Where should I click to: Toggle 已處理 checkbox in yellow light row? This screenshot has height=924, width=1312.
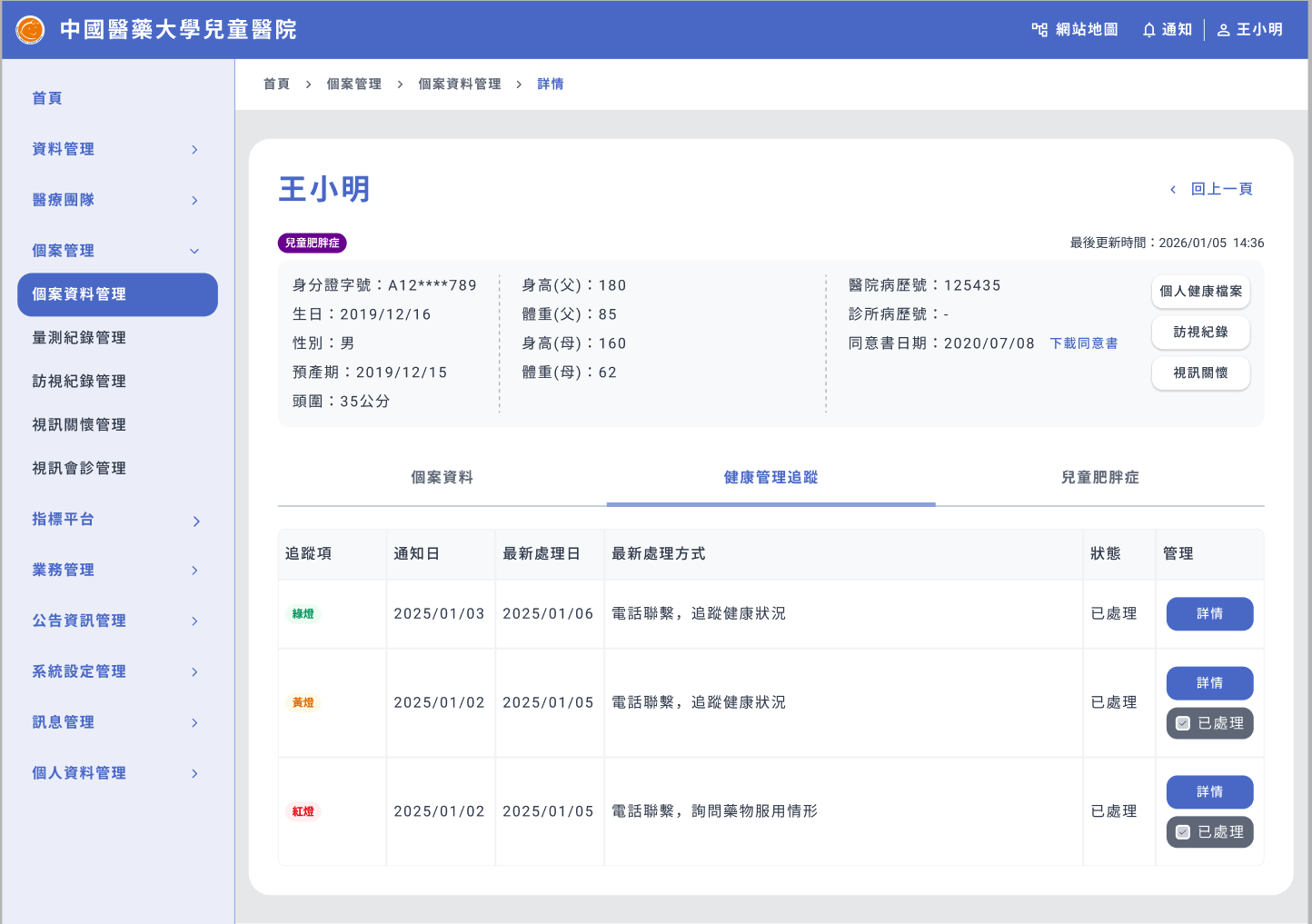pos(1183,723)
